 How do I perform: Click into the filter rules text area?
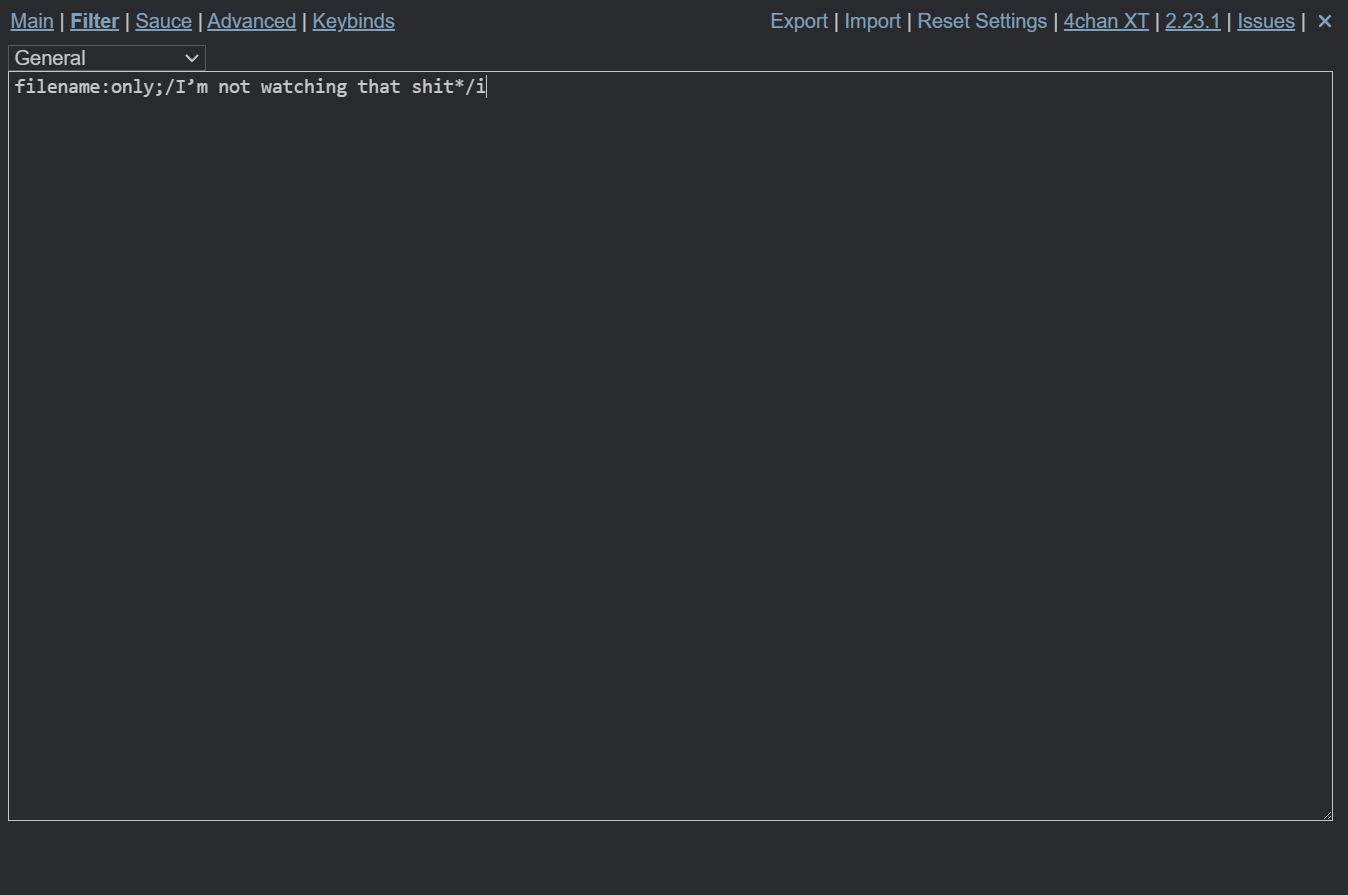click(x=670, y=446)
